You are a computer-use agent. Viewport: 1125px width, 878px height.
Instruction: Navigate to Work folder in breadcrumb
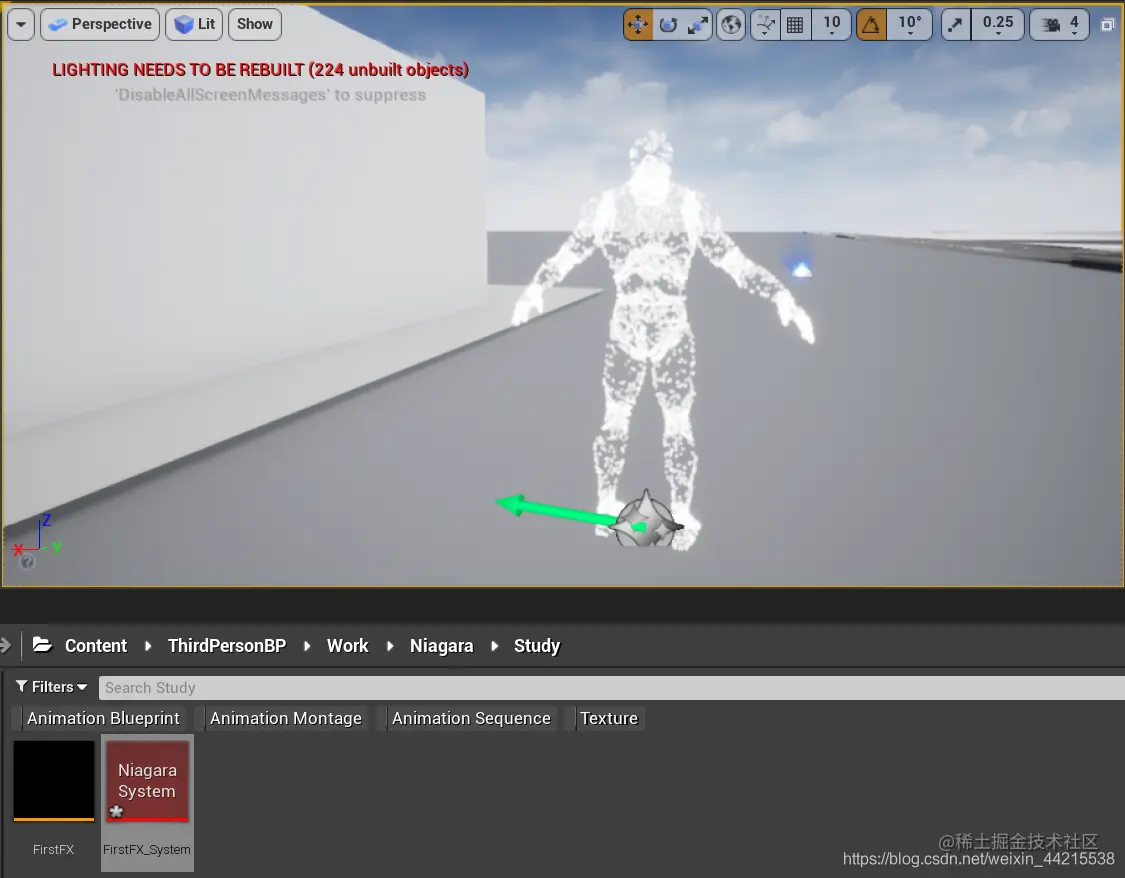(347, 646)
